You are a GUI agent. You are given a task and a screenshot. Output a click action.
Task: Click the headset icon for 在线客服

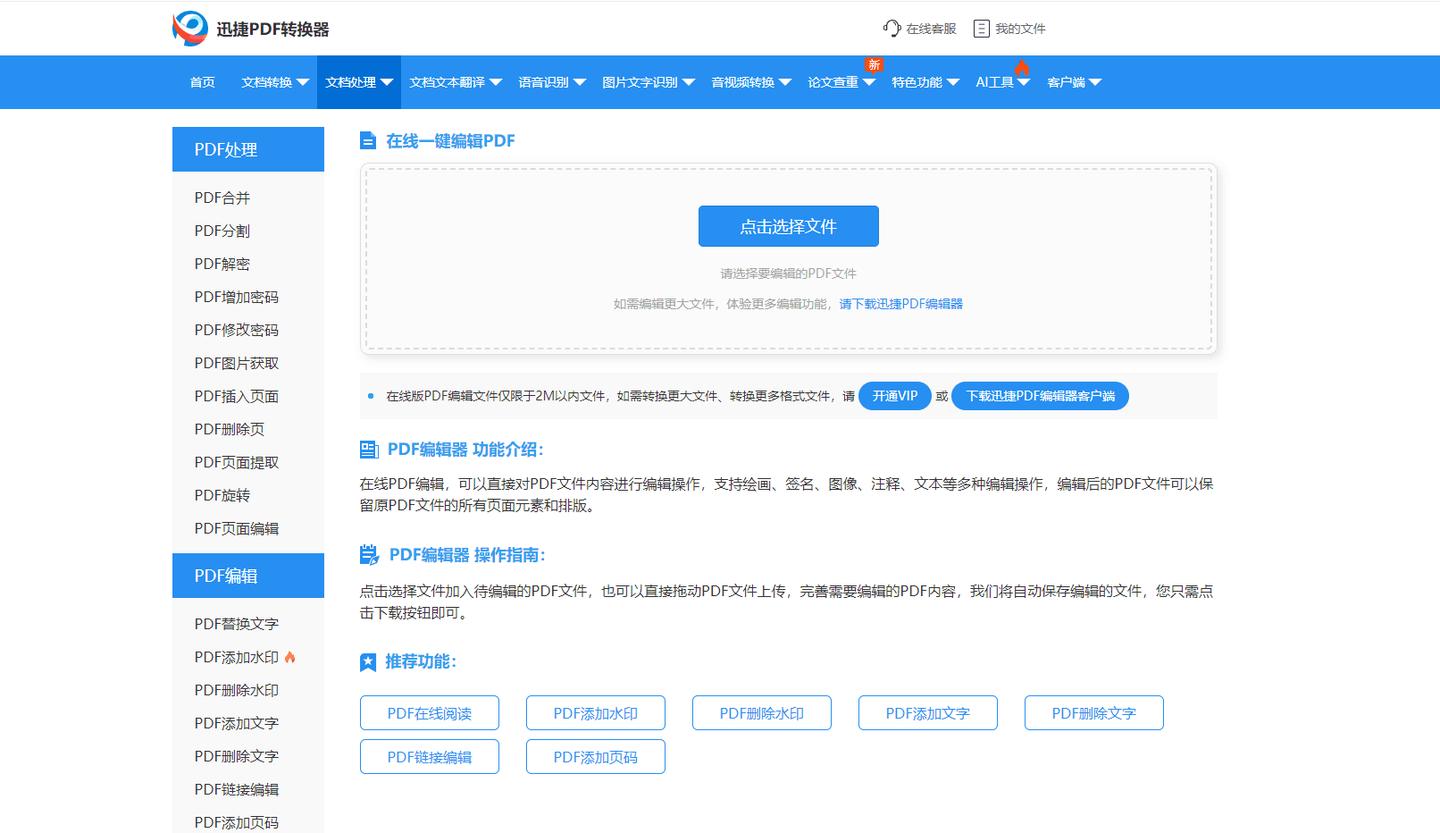pos(891,28)
